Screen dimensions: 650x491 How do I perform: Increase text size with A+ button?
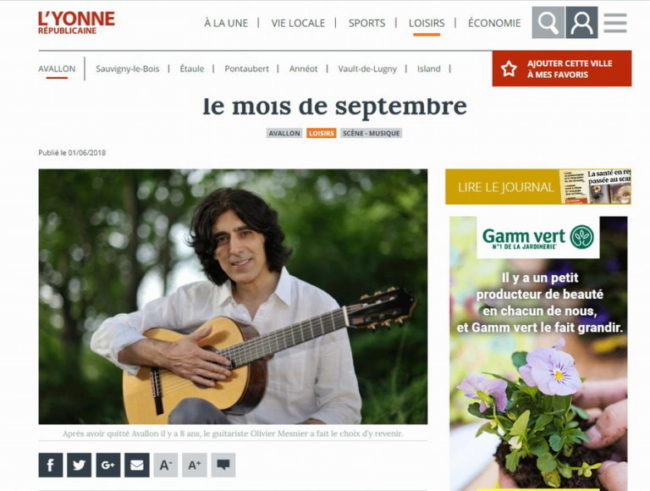(194, 465)
